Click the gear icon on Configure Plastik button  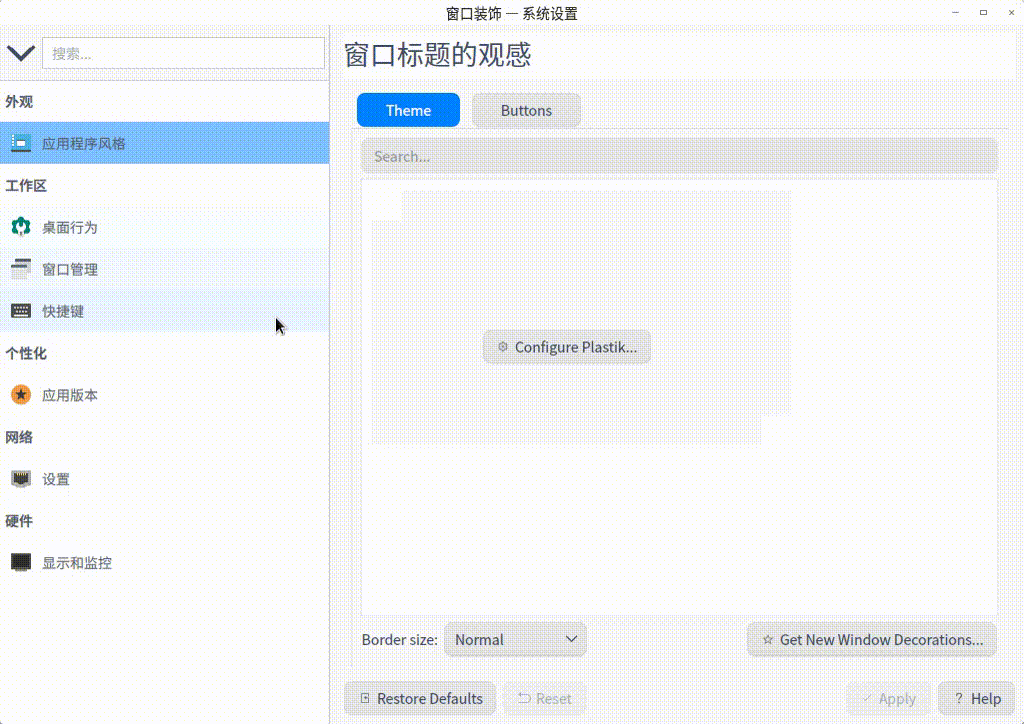pos(501,347)
